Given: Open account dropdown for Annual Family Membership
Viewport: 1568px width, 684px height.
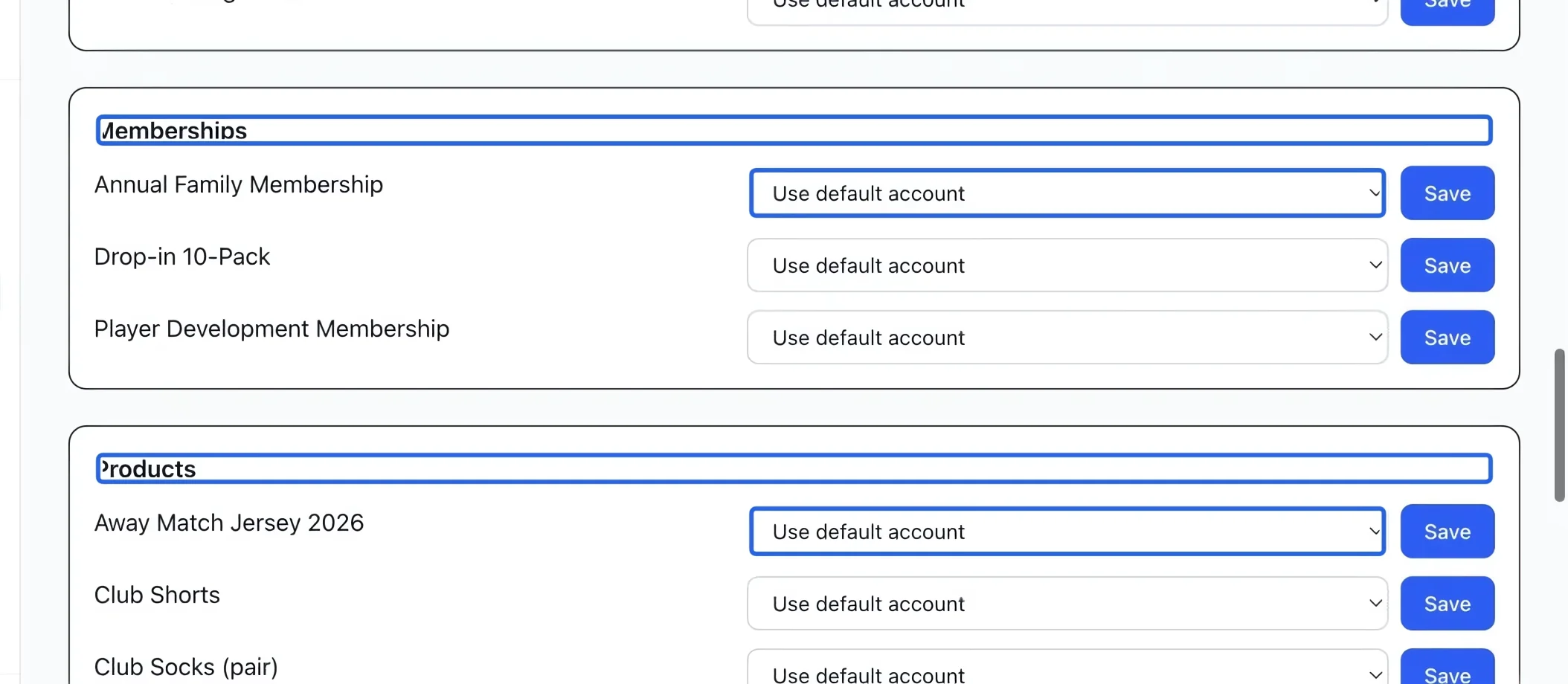Looking at the screenshot, I should point(1067,193).
